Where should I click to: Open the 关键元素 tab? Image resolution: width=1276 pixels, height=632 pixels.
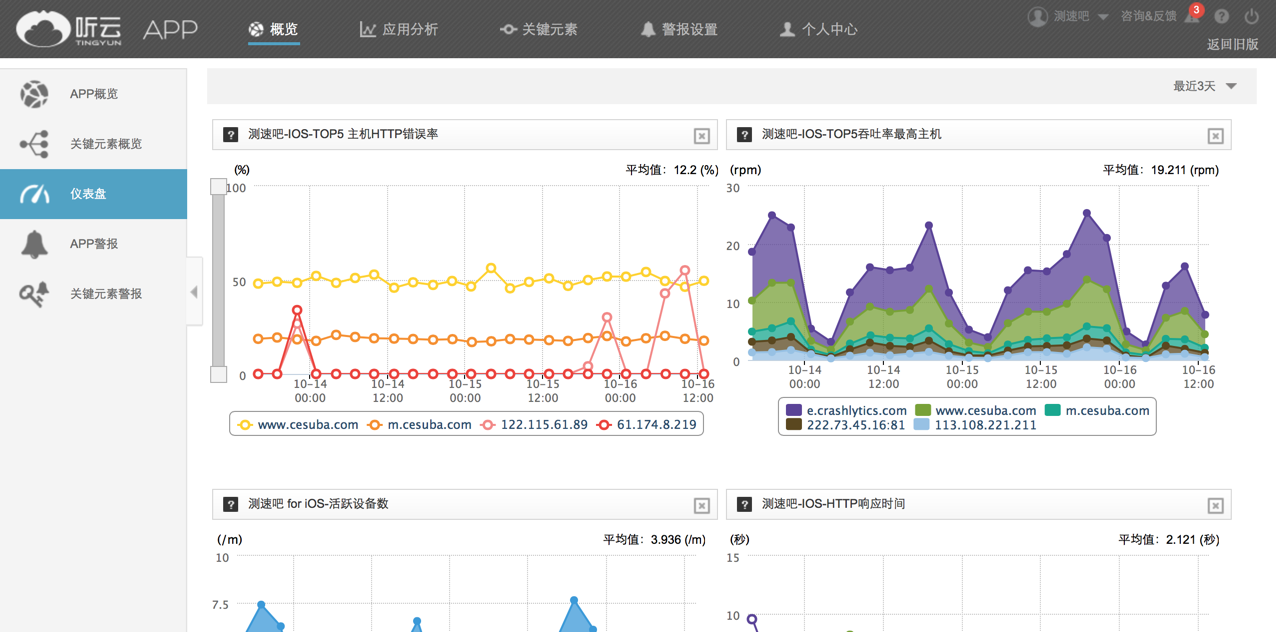(538, 29)
